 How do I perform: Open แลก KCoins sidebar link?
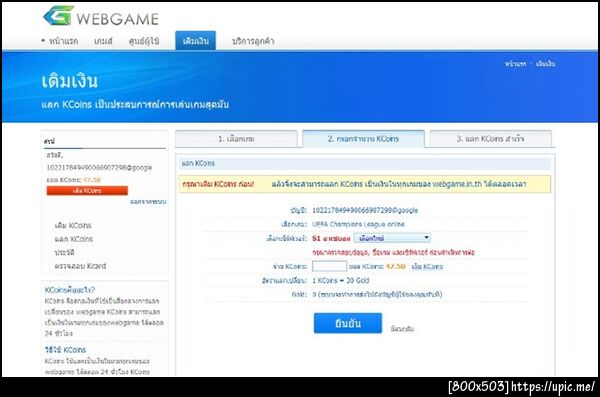[x=73, y=239]
